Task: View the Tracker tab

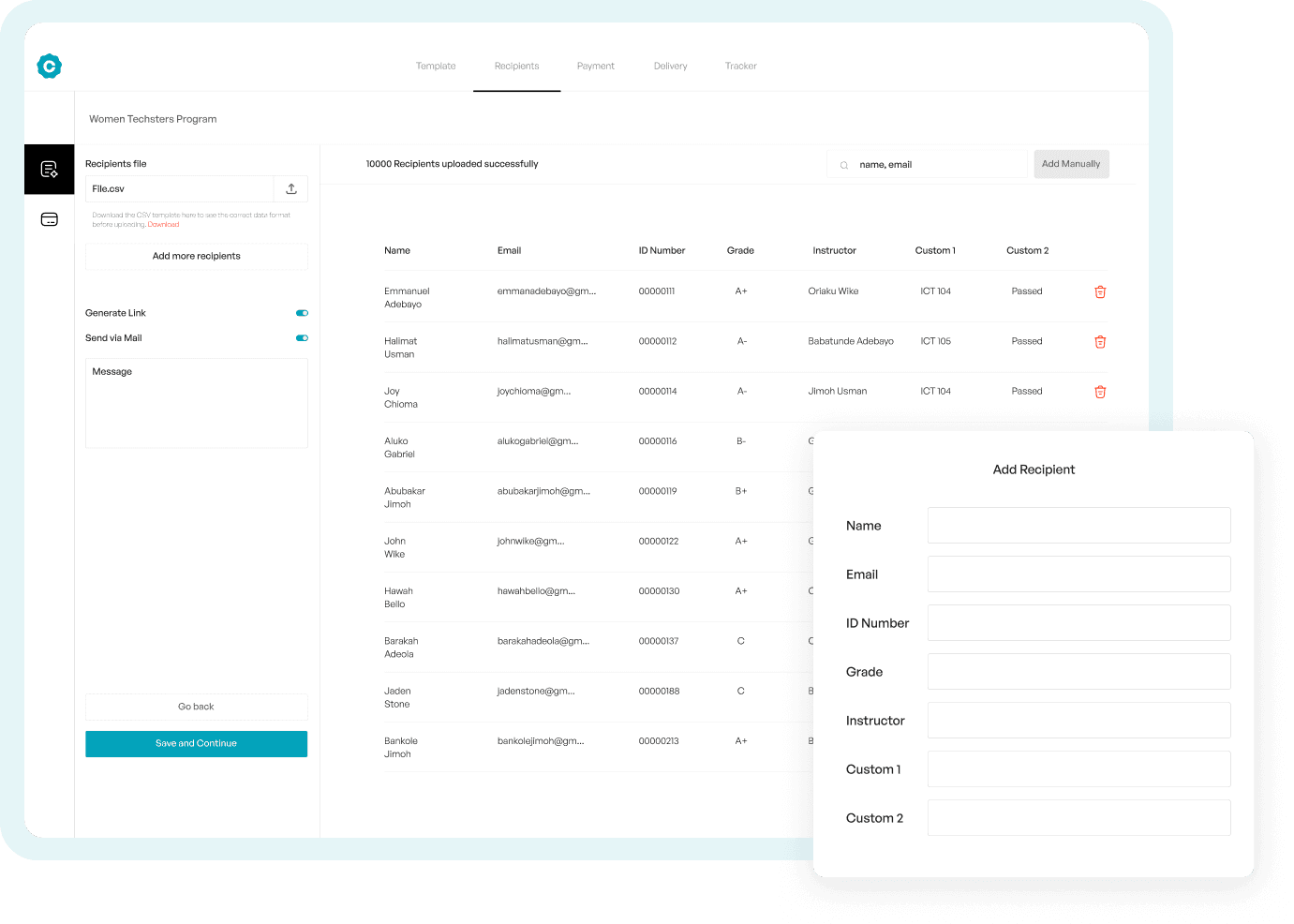Action: [x=740, y=66]
